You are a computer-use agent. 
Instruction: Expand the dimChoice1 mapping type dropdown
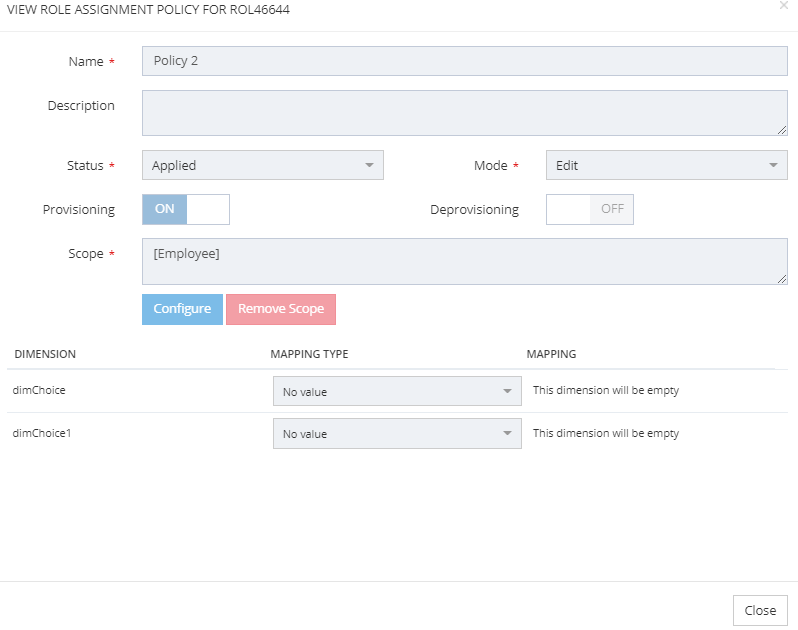397,434
